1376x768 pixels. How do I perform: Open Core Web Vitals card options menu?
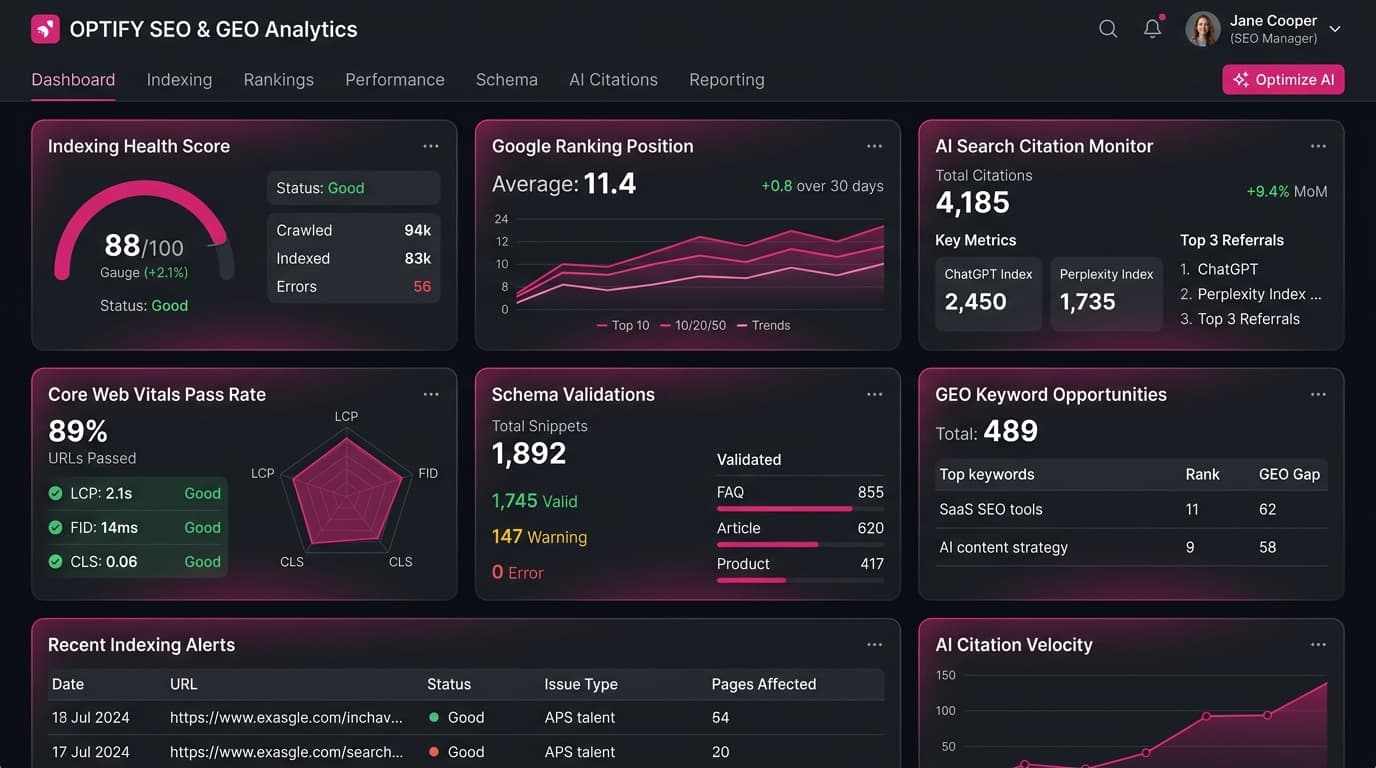[x=431, y=394]
